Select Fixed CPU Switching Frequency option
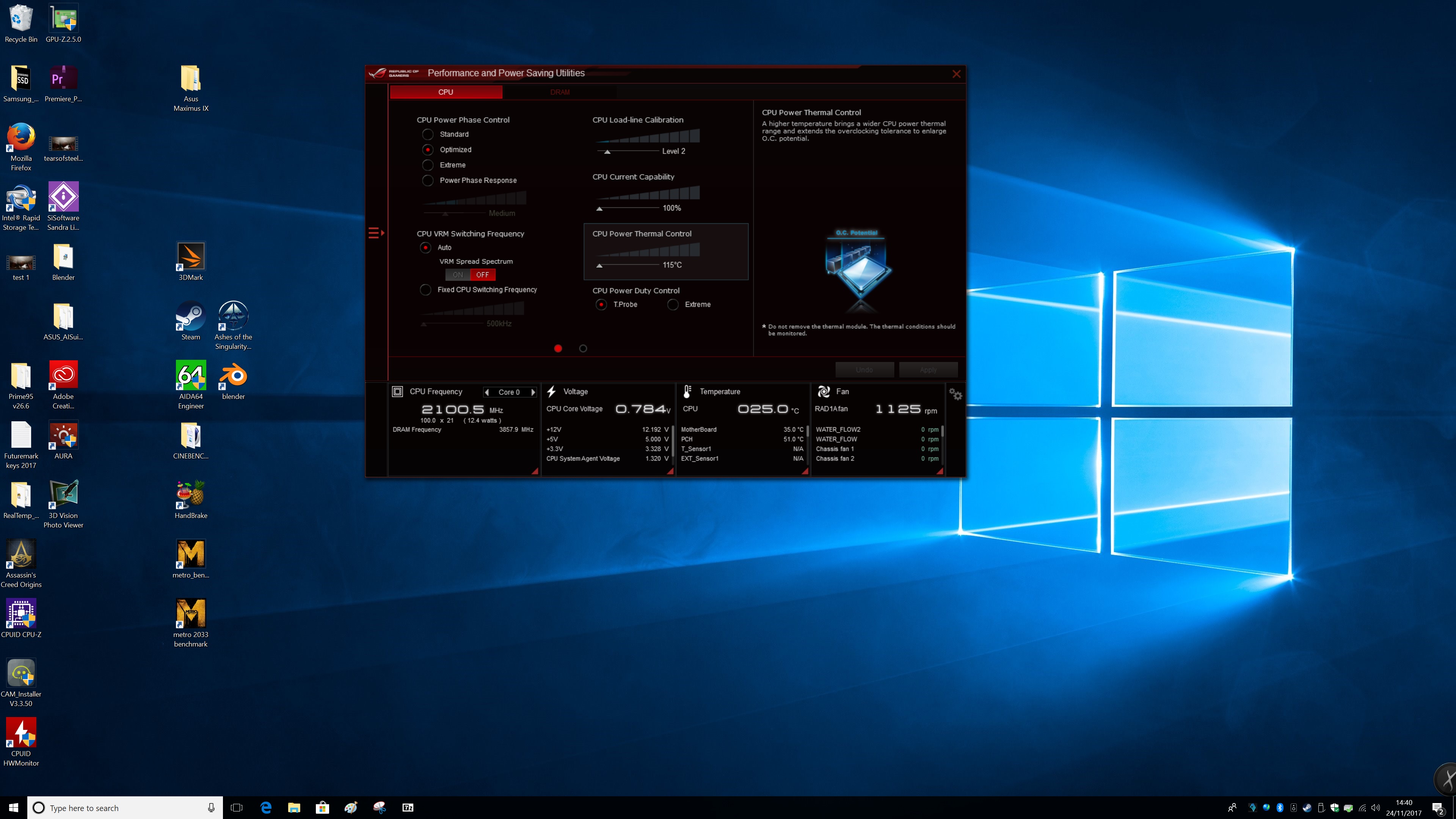Viewport: 1456px width, 819px height. (425, 289)
